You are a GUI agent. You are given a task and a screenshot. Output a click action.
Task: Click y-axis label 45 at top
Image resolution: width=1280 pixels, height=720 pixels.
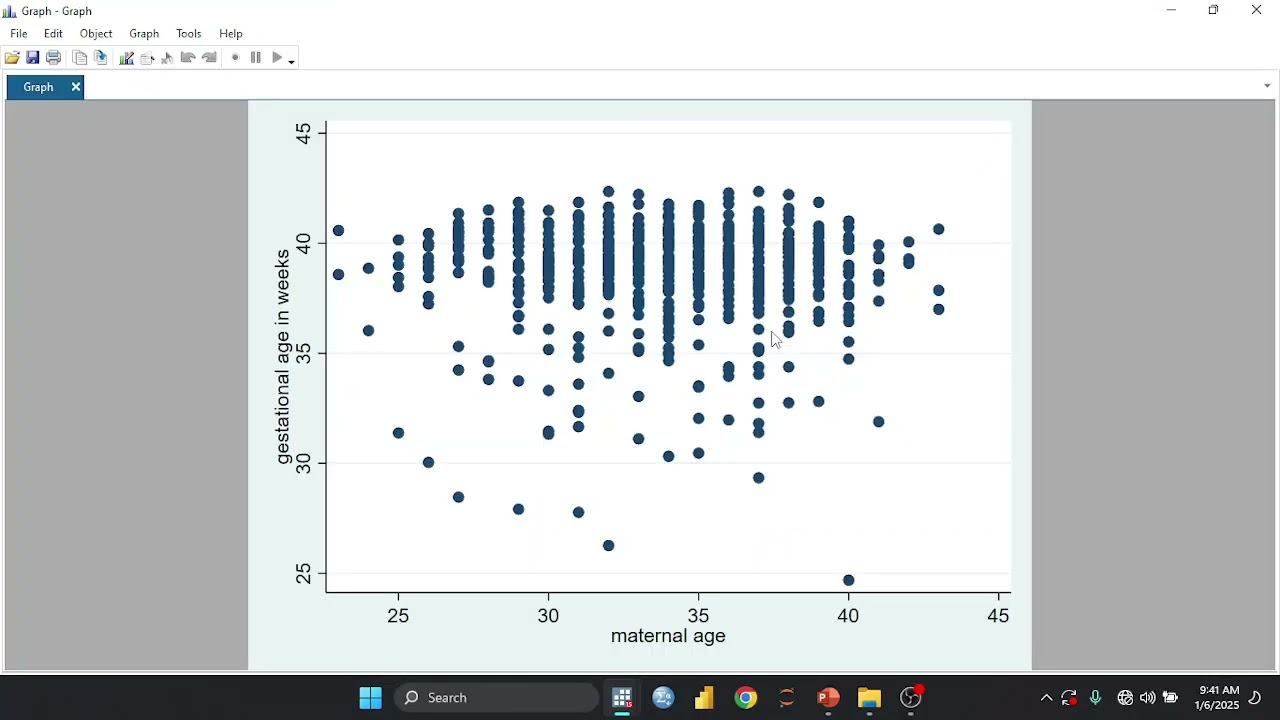304,133
